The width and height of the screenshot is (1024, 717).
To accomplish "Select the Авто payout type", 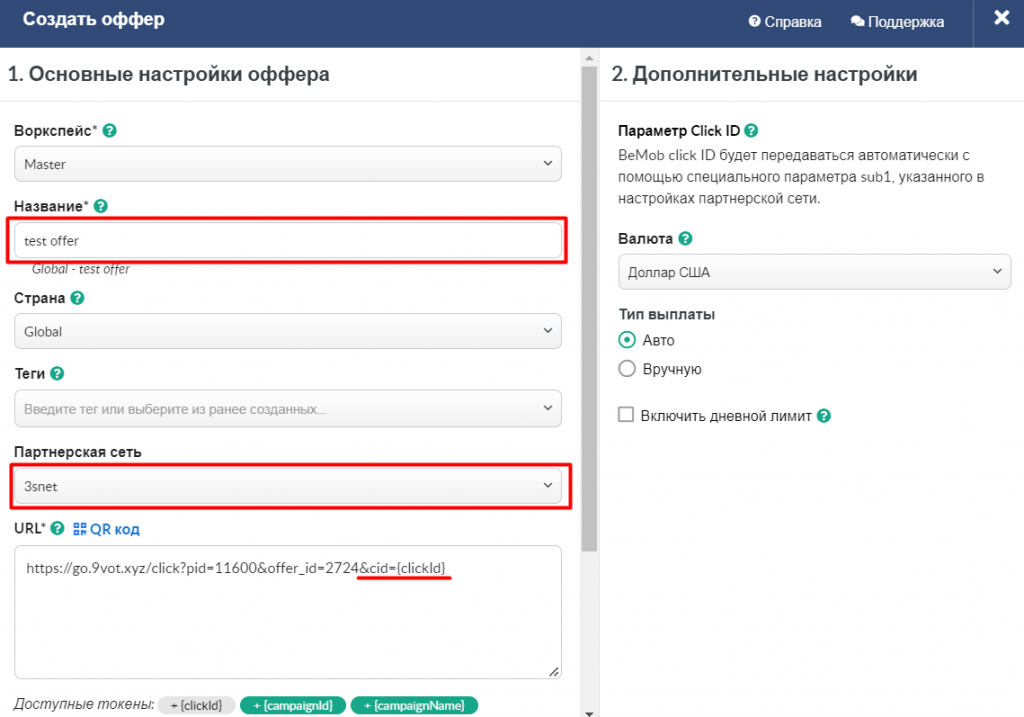I will (627, 340).
